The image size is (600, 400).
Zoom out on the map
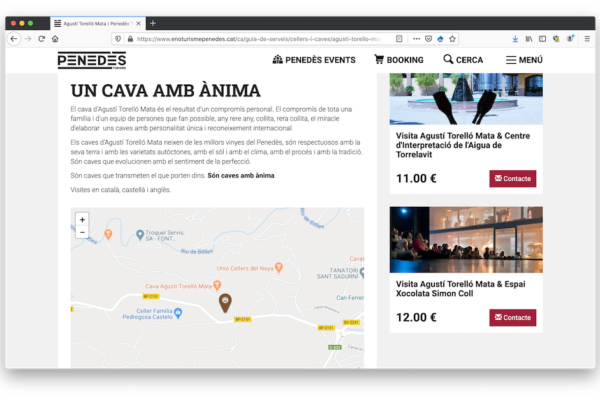click(x=82, y=232)
